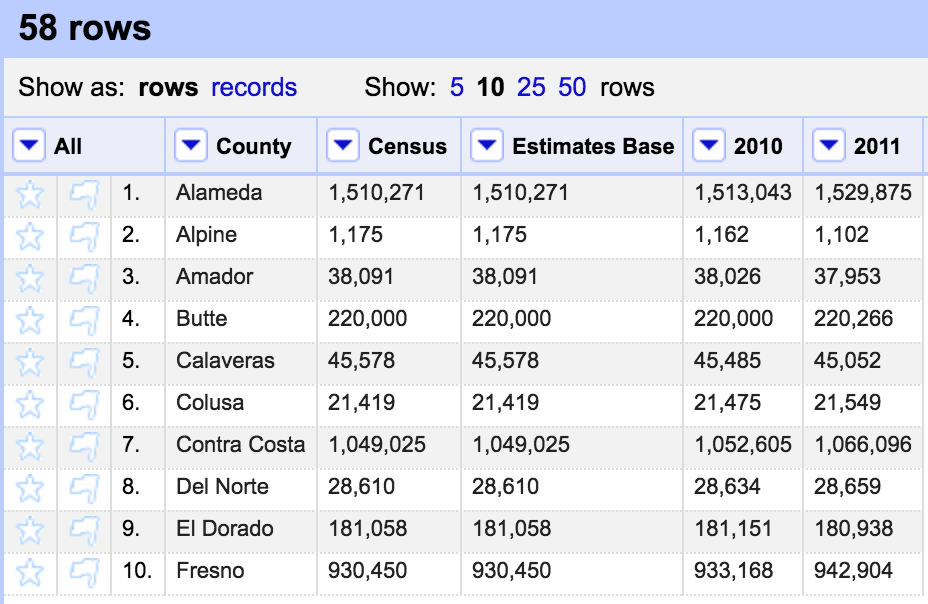Flag the Del Norte row
Viewport: 928px width, 604px height.
coord(84,488)
